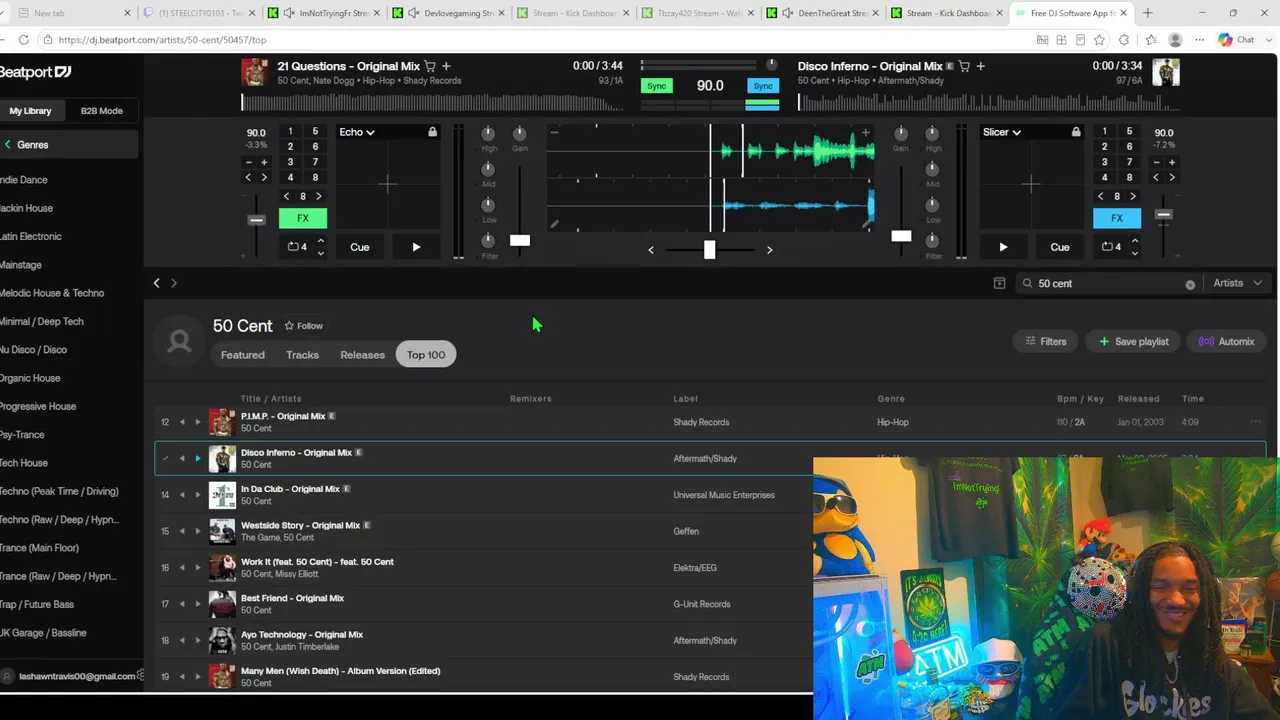Click the pencil edit icon at waveform left
The image size is (1280, 720).
tap(555, 224)
